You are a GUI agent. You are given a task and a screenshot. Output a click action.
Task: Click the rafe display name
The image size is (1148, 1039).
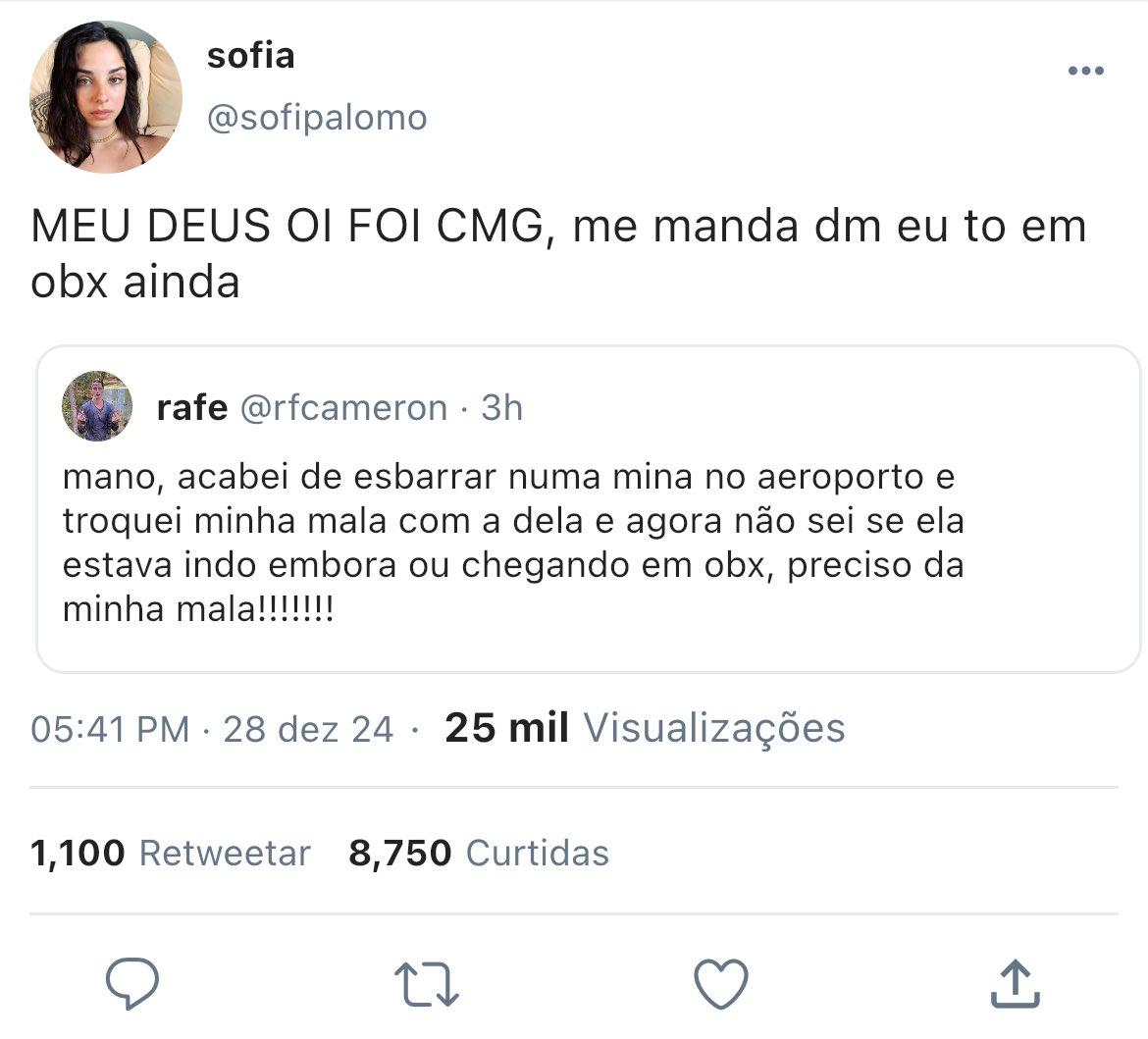click(191, 408)
